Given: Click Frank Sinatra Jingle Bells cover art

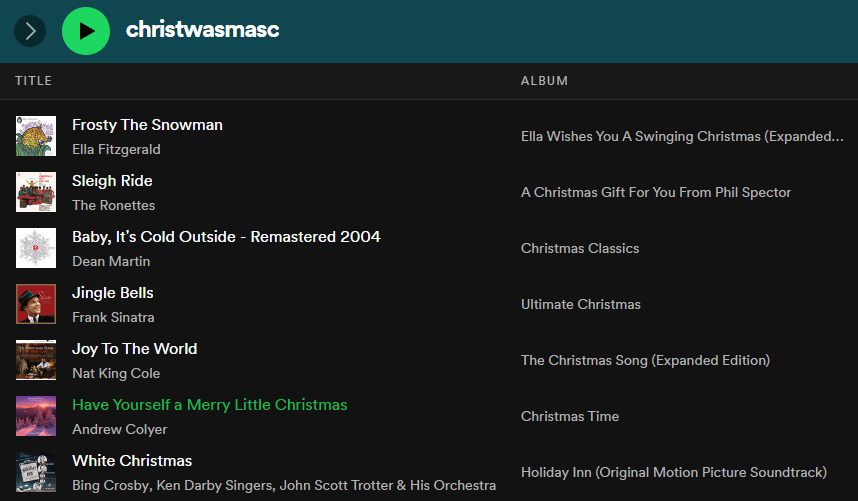Looking at the screenshot, I should pyautogui.click(x=36, y=304).
